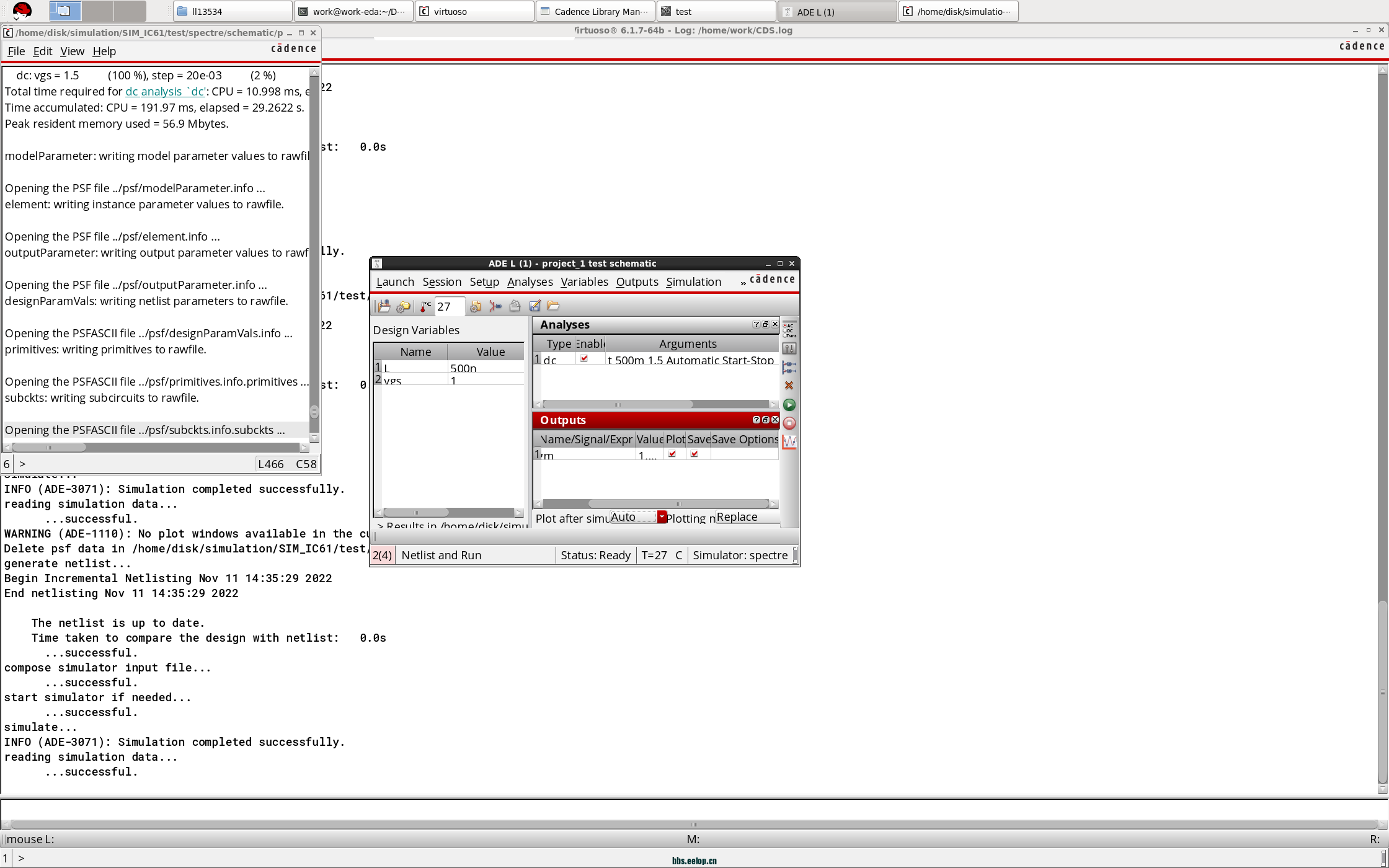1389x868 pixels.
Task: Click the printer-like results icon in ADE toolbar
Action: tap(515, 306)
